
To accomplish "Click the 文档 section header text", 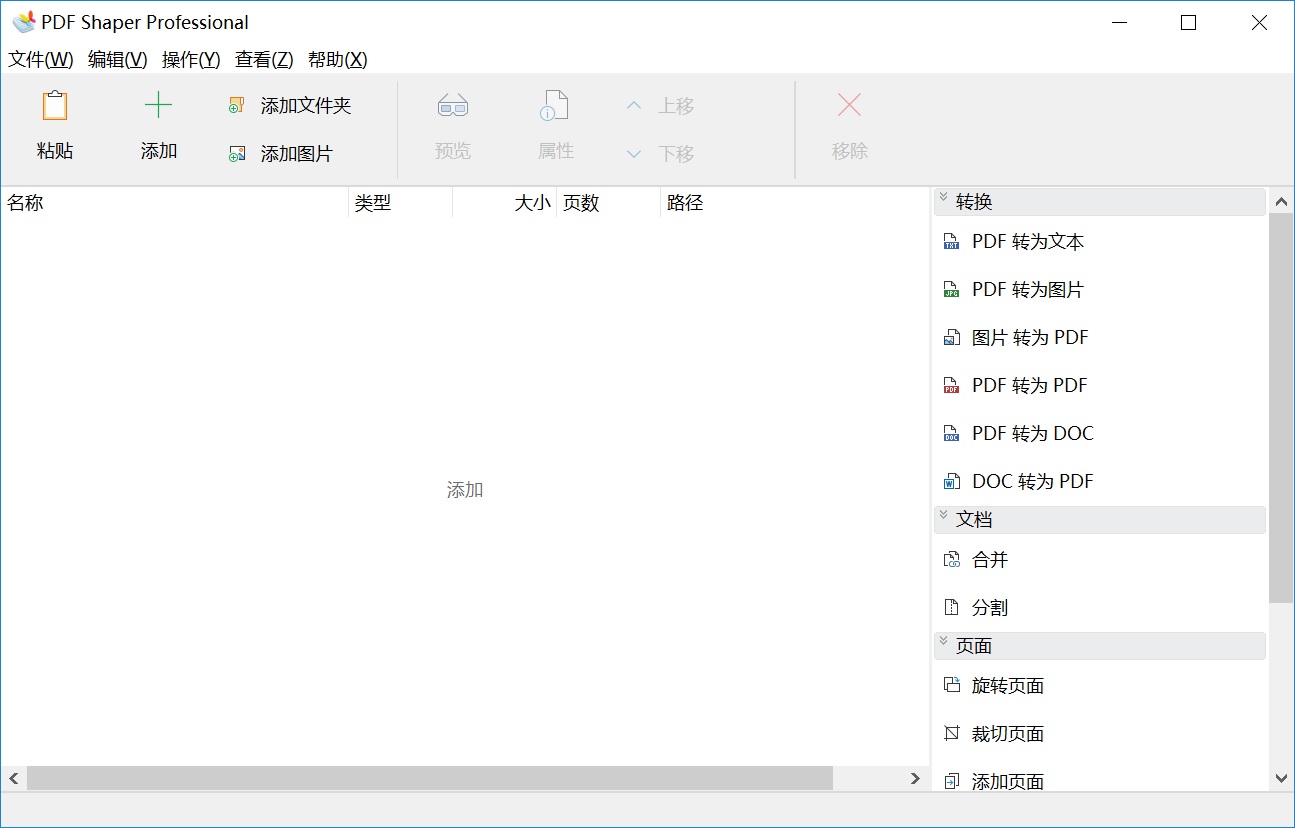I will (974, 520).
